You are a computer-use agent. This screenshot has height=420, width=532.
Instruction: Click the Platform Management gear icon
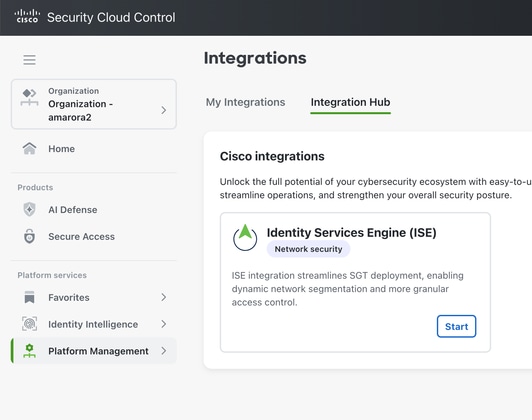(x=30, y=351)
